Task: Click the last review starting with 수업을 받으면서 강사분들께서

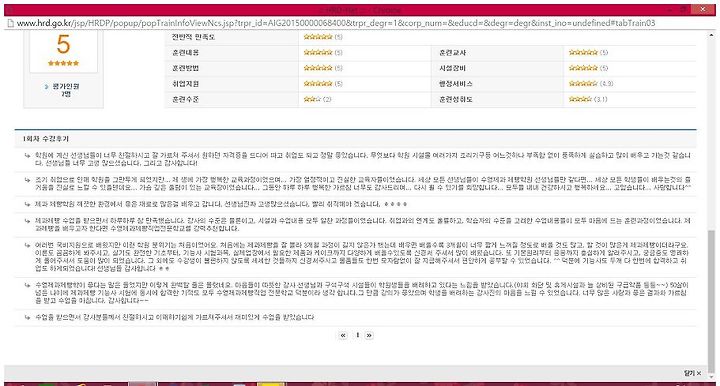Action: (x=174, y=317)
